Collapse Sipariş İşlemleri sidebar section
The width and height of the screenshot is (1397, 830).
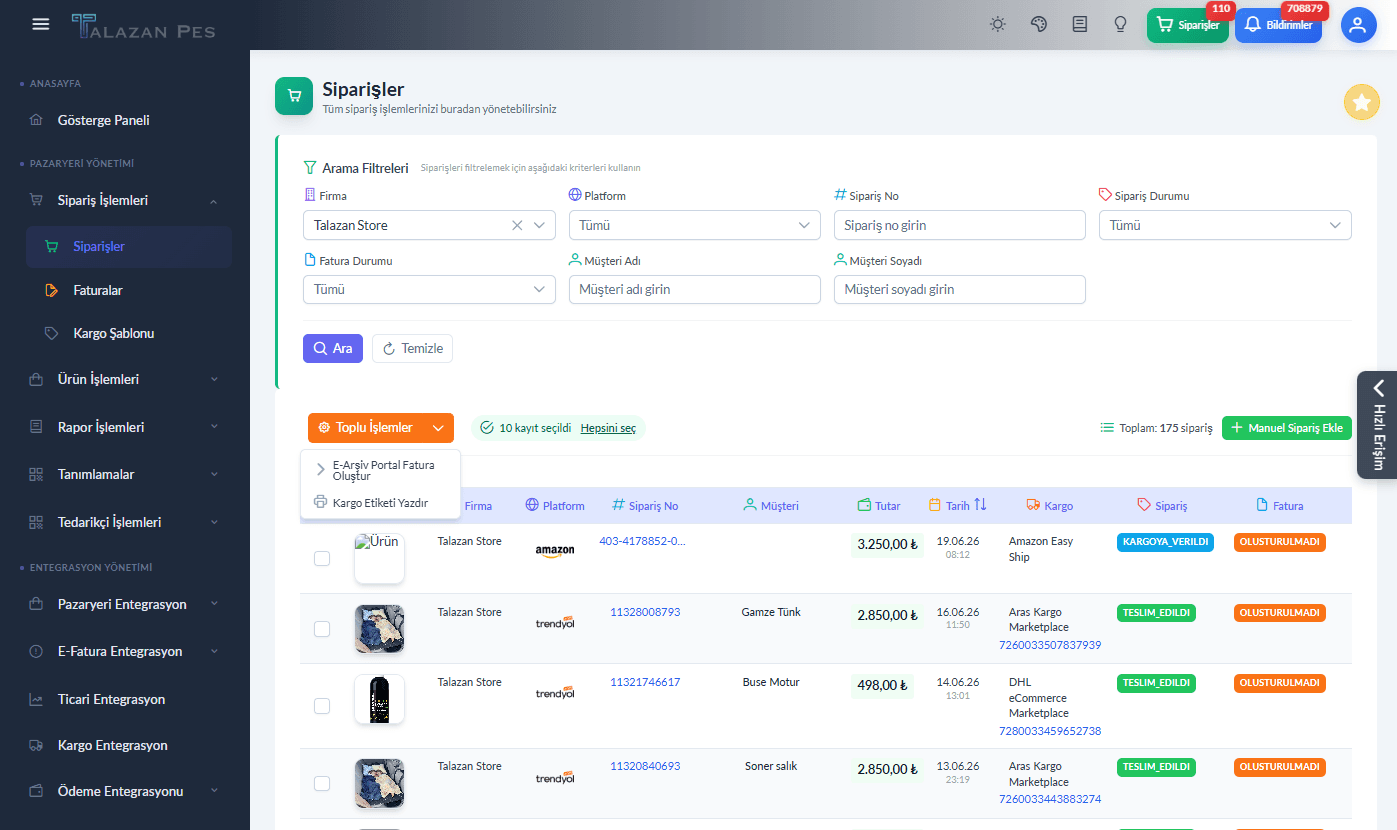coord(125,201)
